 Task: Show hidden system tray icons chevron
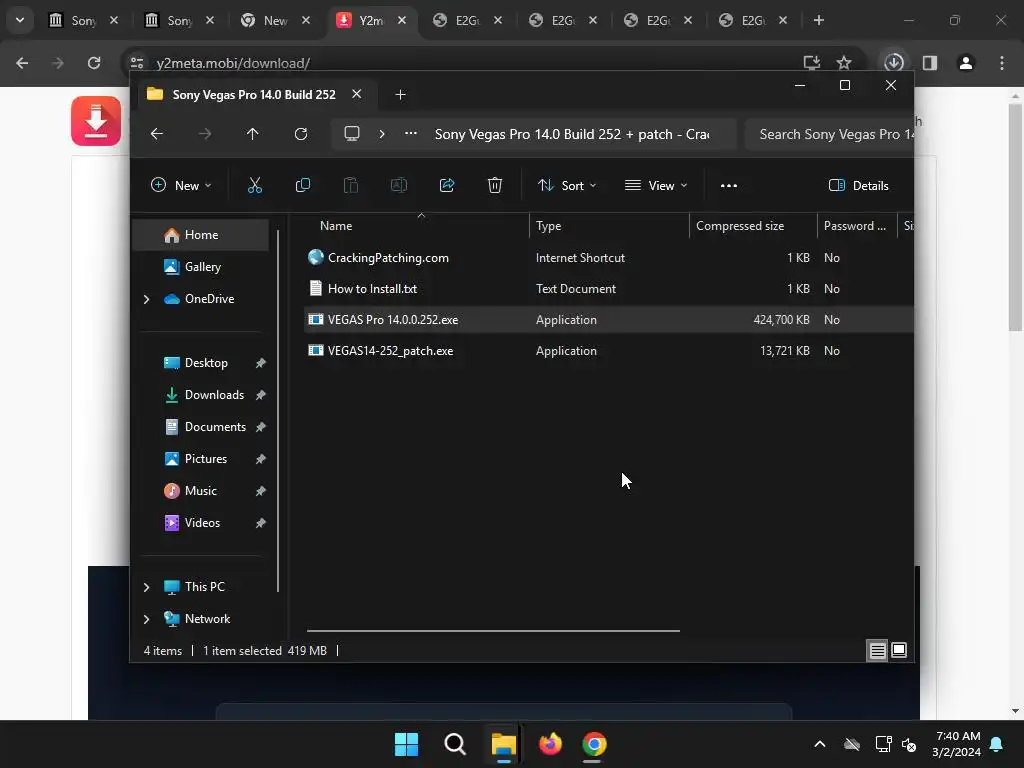[x=820, y=744]
